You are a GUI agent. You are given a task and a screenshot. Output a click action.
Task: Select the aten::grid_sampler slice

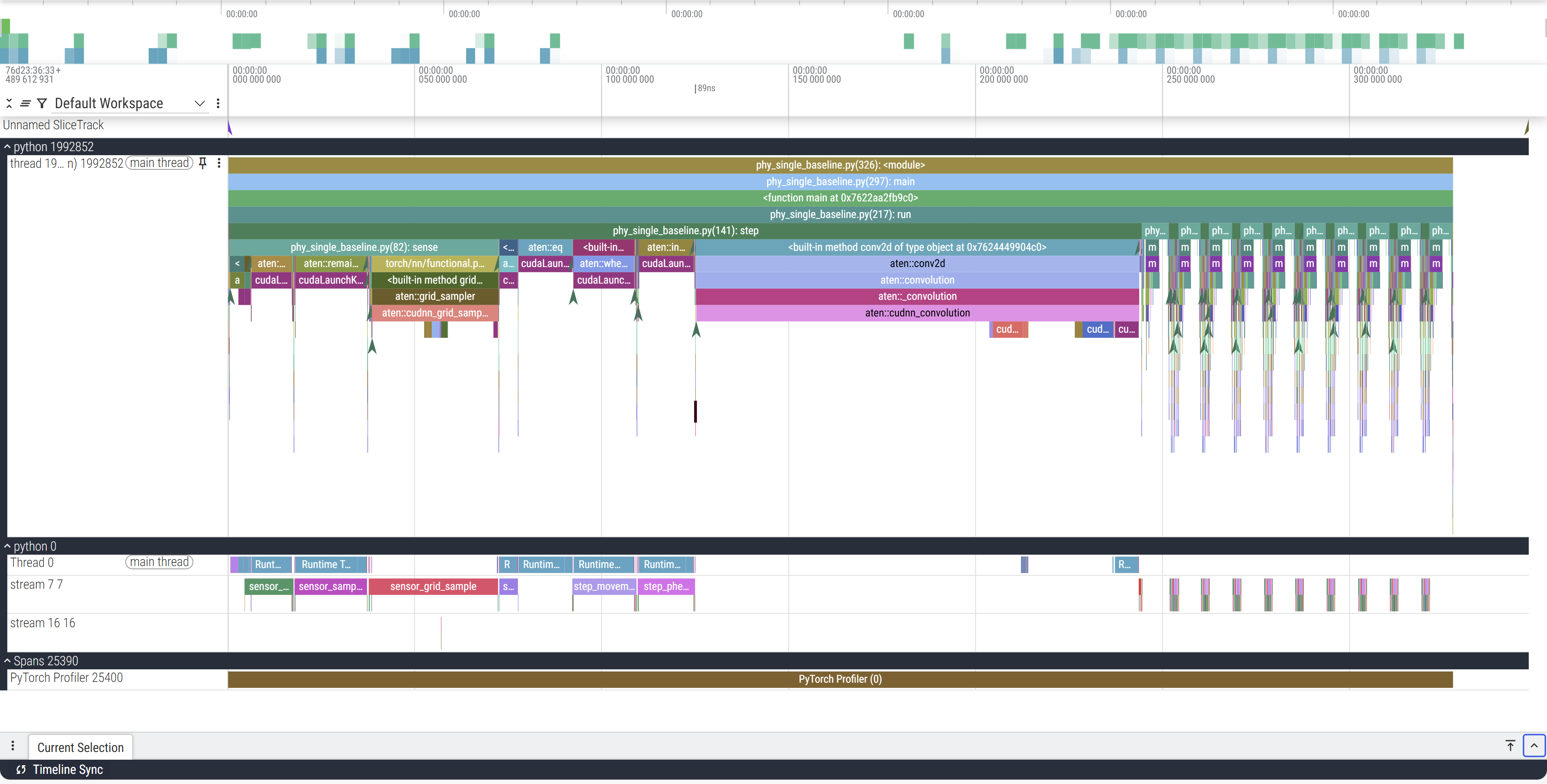[435, 296]
